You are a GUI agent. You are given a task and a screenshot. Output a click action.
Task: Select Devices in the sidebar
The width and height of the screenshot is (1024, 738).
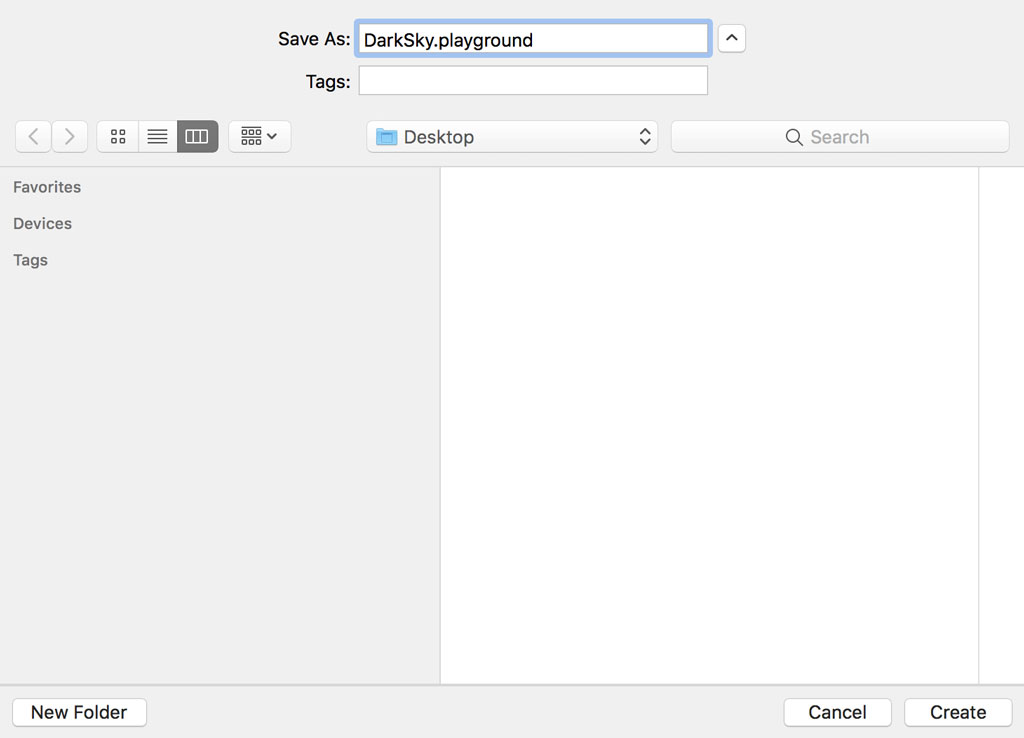[42, 223]
